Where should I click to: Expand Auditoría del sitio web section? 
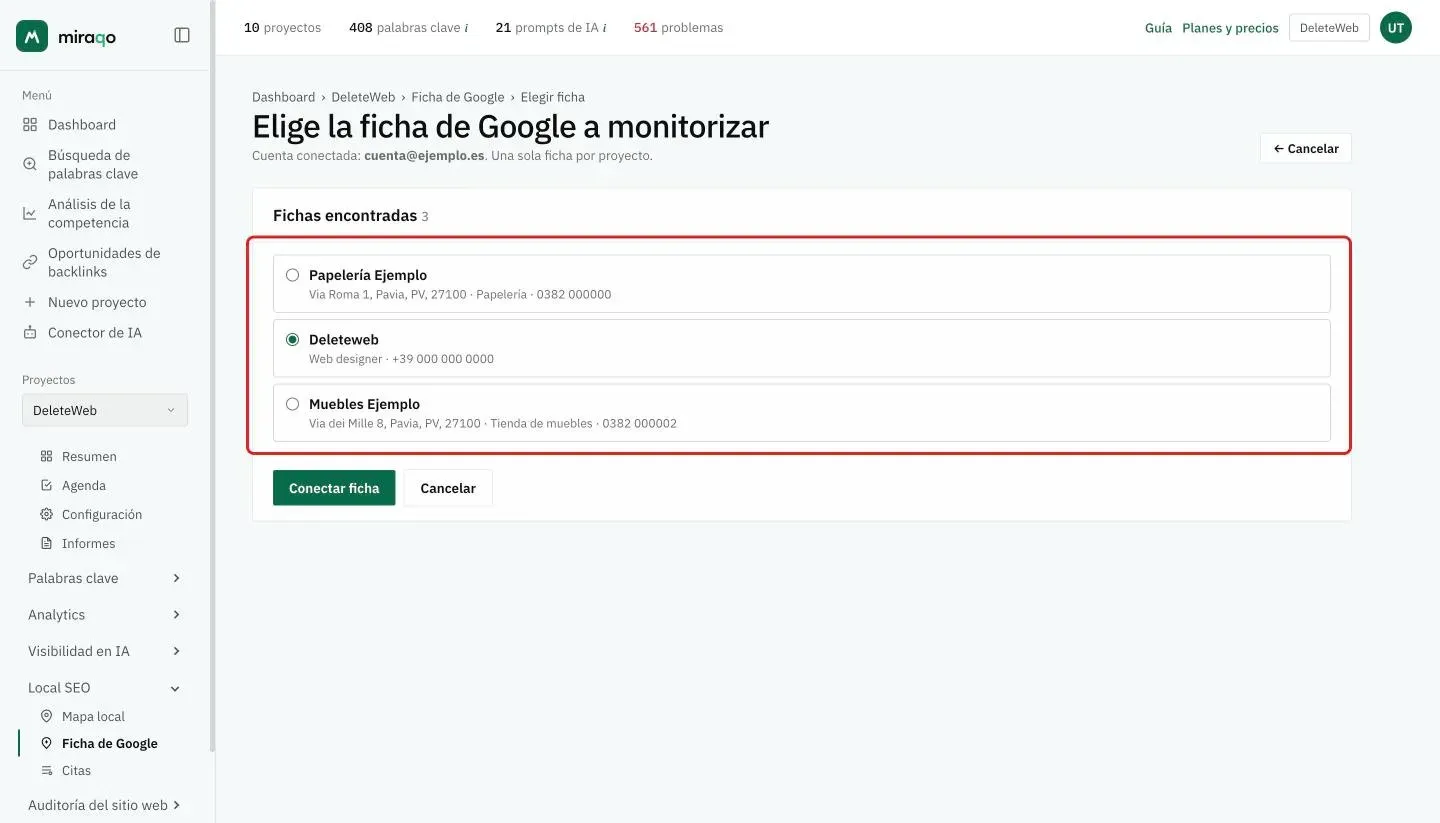104,806
